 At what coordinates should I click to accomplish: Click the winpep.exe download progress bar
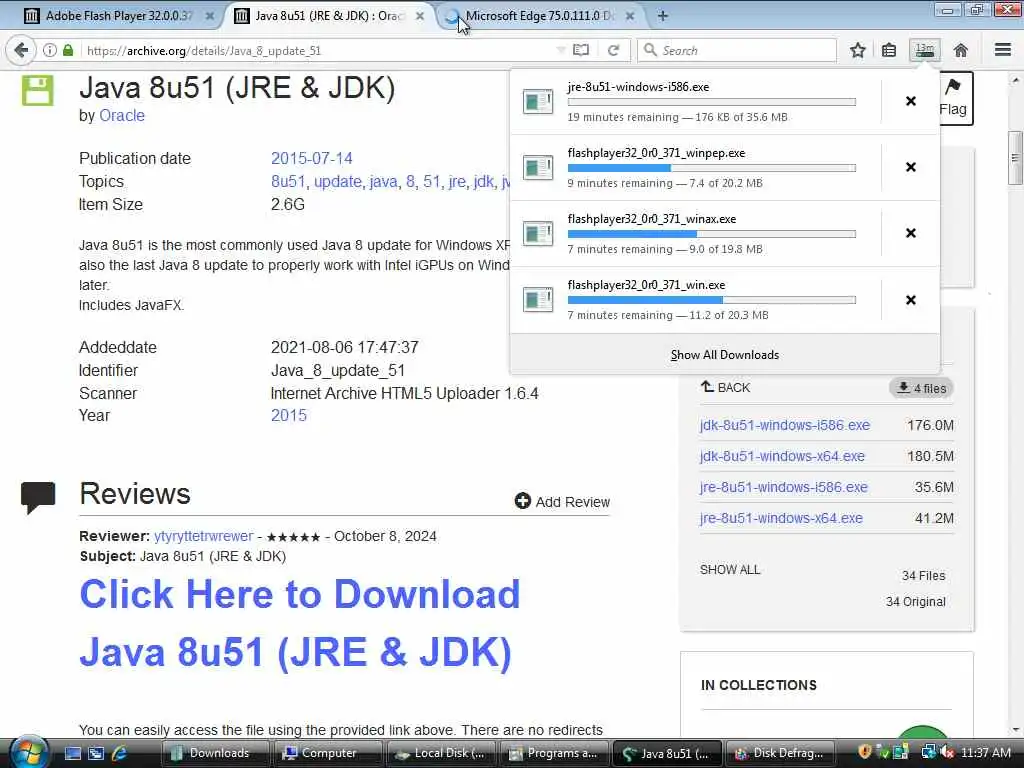tap(712, 168)
